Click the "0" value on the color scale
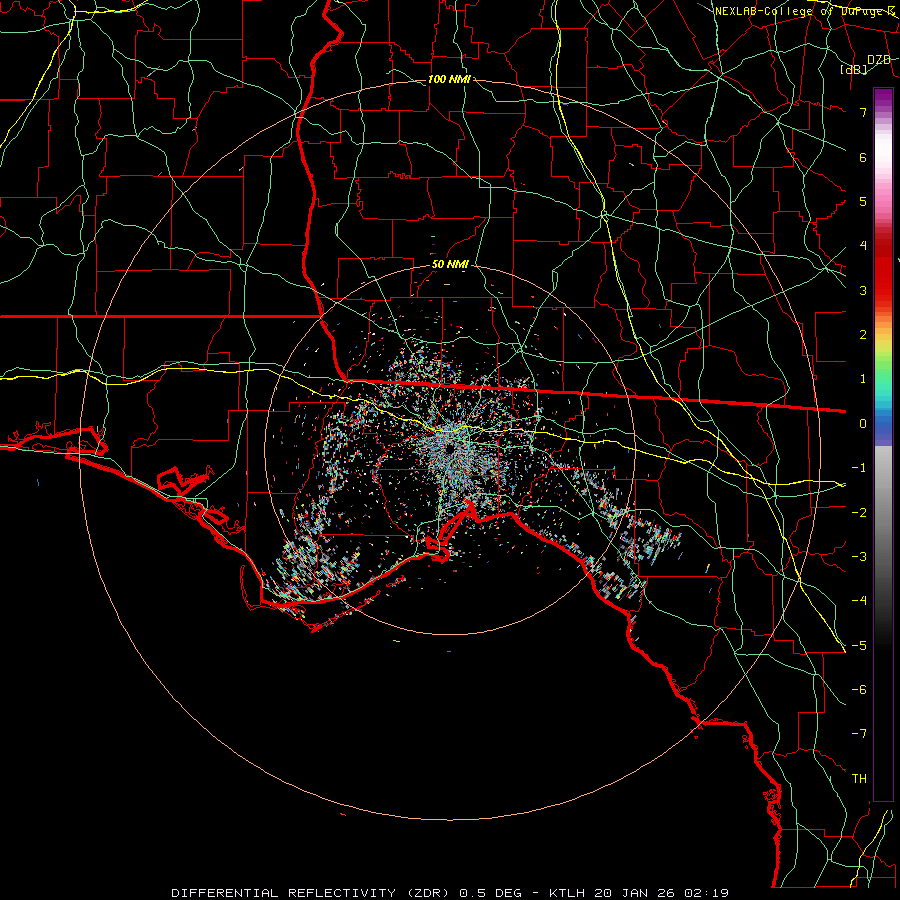This screenshot has height=900, width=900. click(863, 424)
